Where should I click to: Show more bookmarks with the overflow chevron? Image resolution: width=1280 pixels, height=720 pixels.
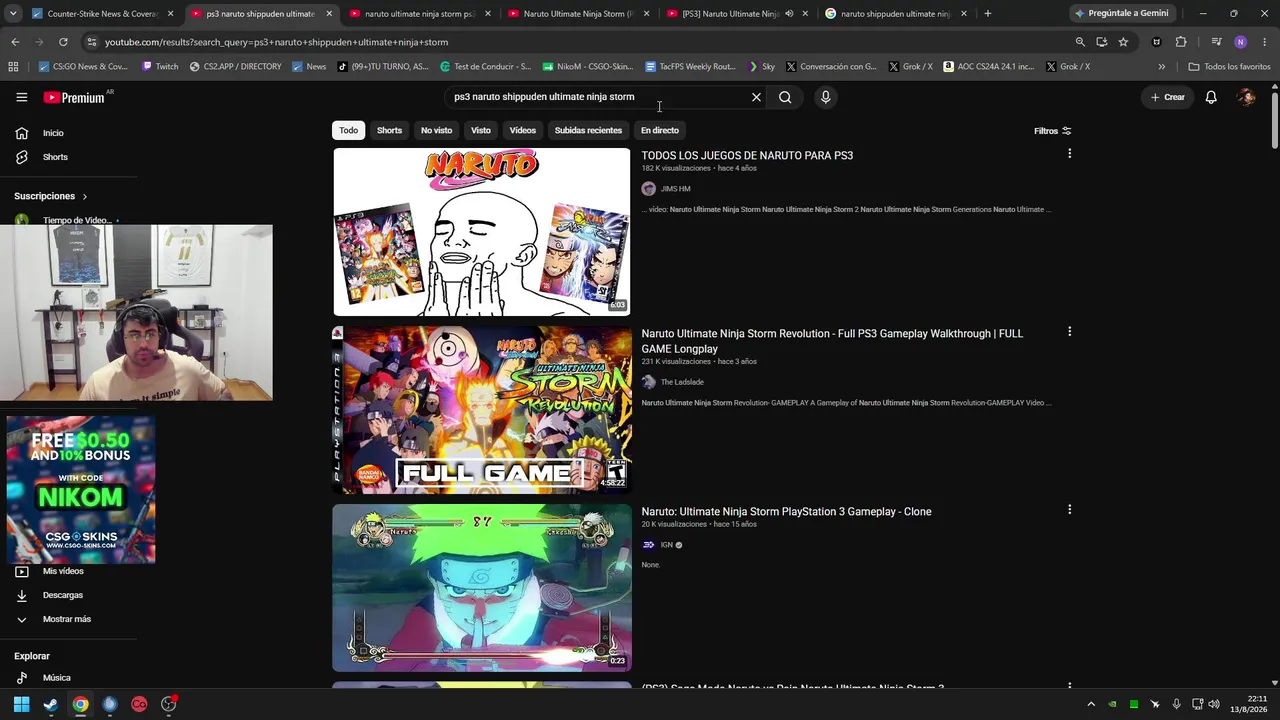click(1161, 67)
